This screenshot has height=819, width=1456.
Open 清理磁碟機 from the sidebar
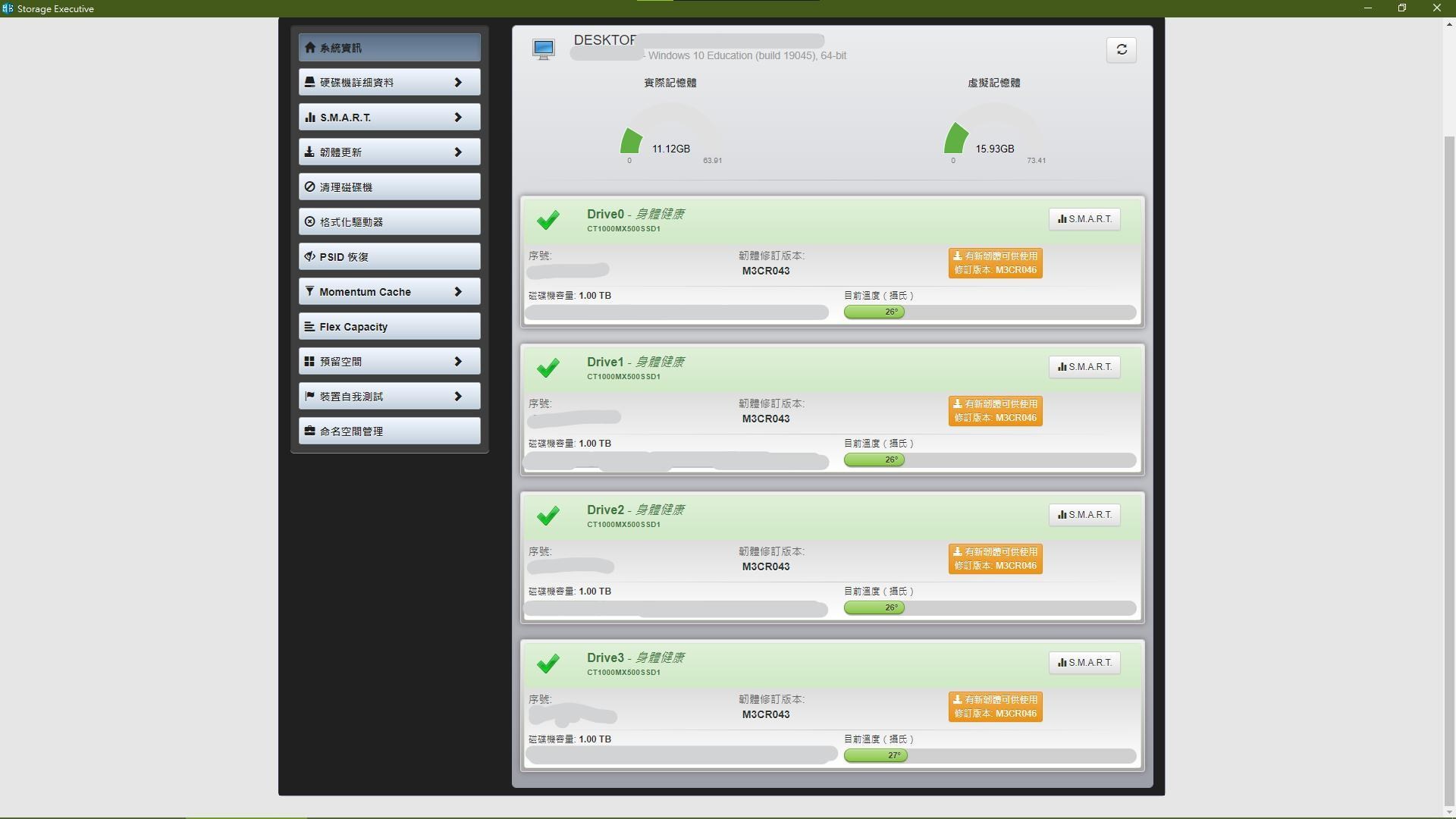click(x=389, y=187)
